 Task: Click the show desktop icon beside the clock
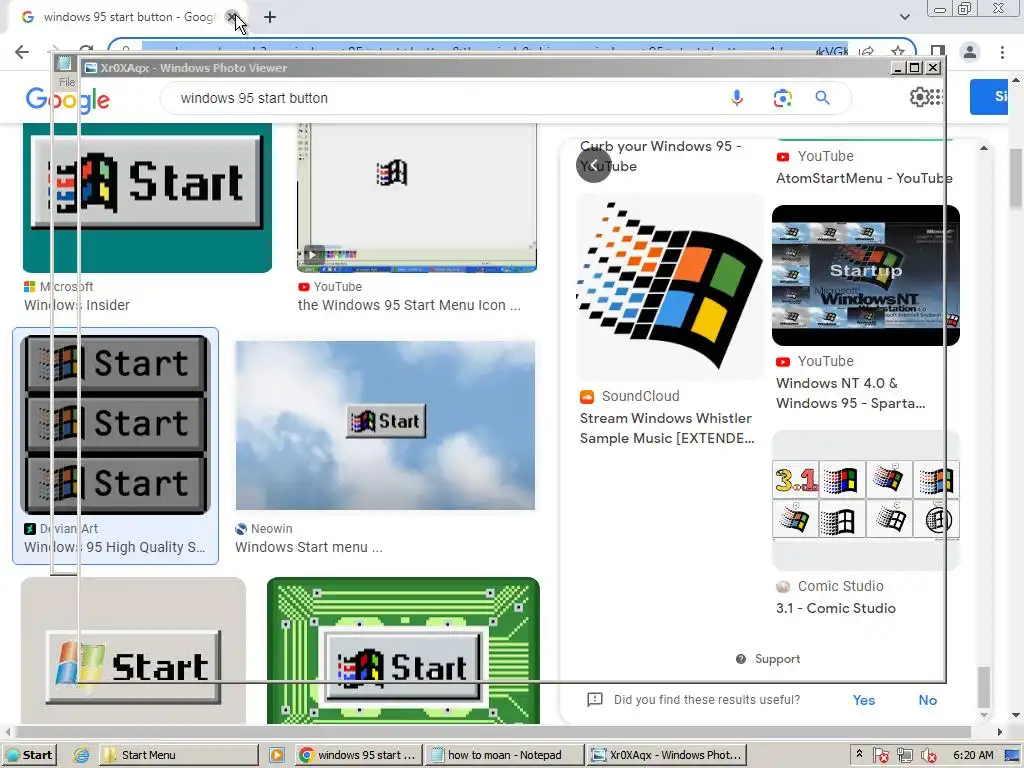click(x=1012, y=756)
